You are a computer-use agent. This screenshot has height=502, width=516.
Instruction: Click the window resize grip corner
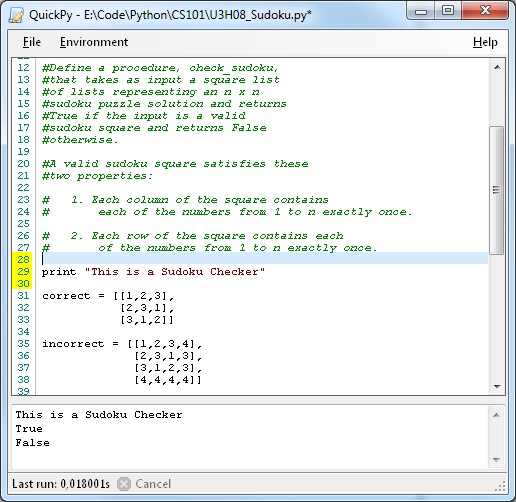coord(500,486)
